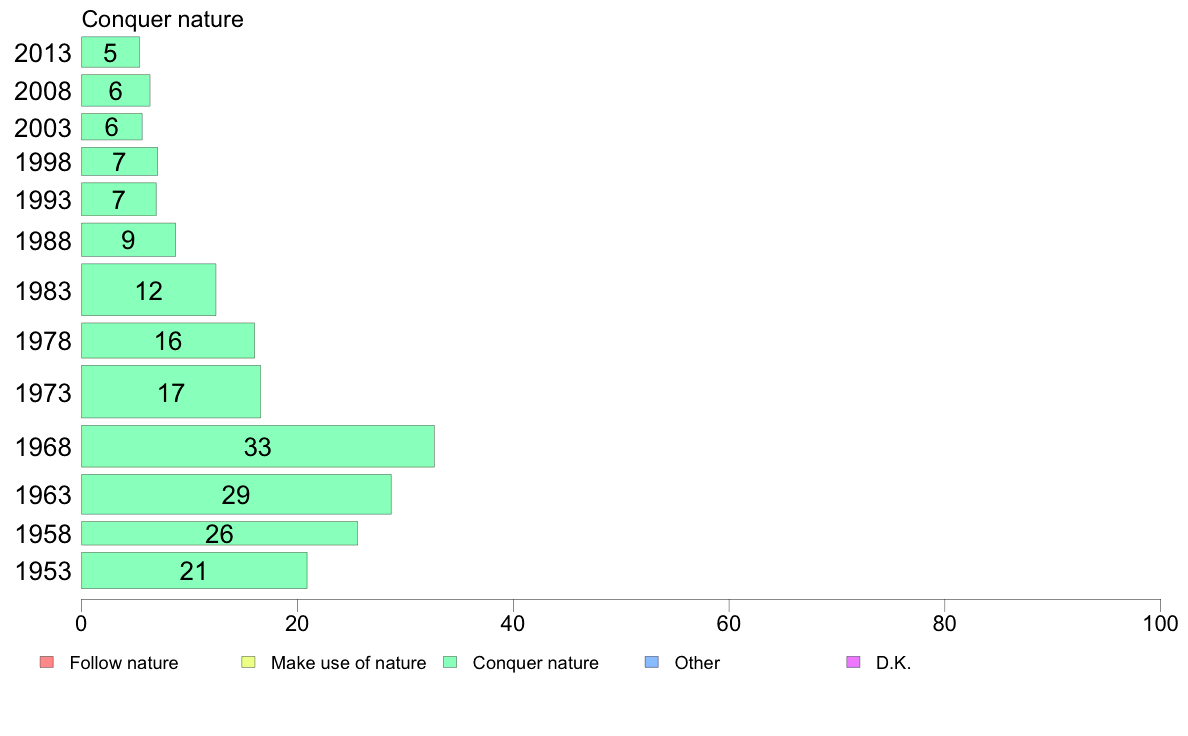Click the 1968 bar showing 33
1188x736 pixels.
[x=257, y=446]
